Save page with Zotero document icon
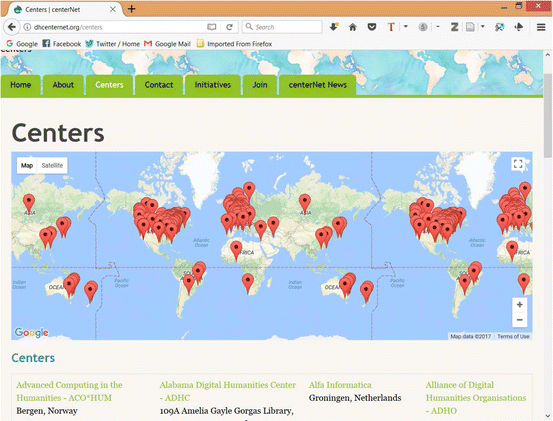553x421 pixels. coord(470,27)
